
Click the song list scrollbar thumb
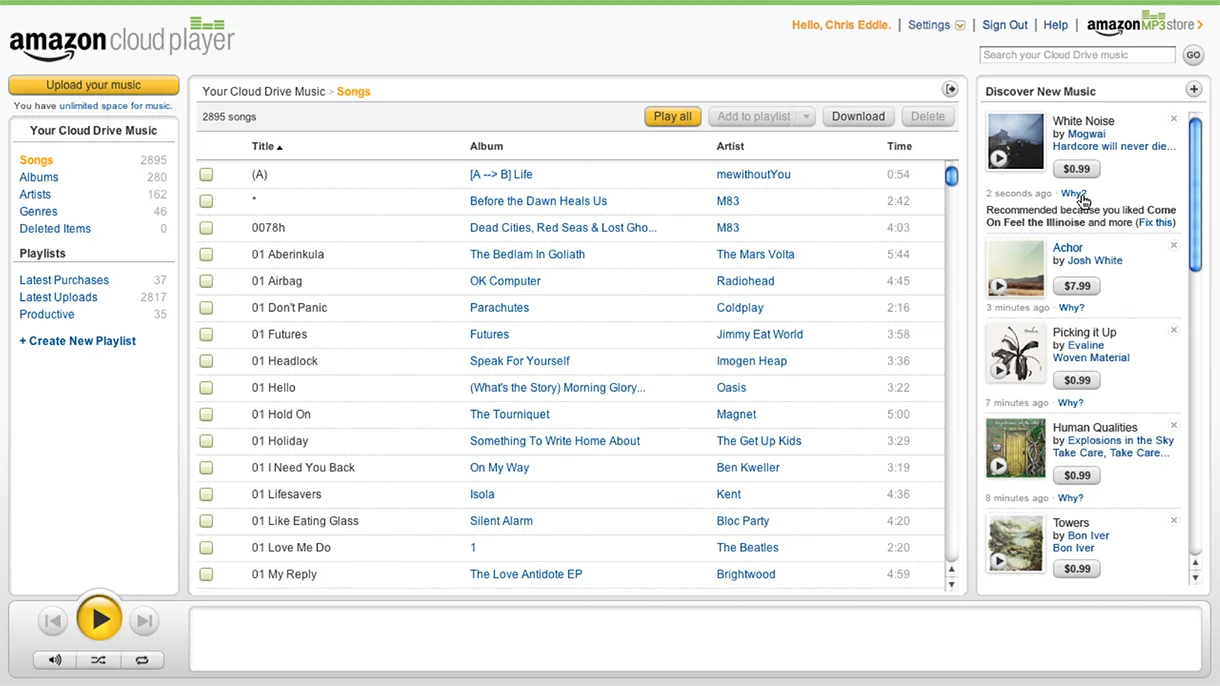click(951, 176)
